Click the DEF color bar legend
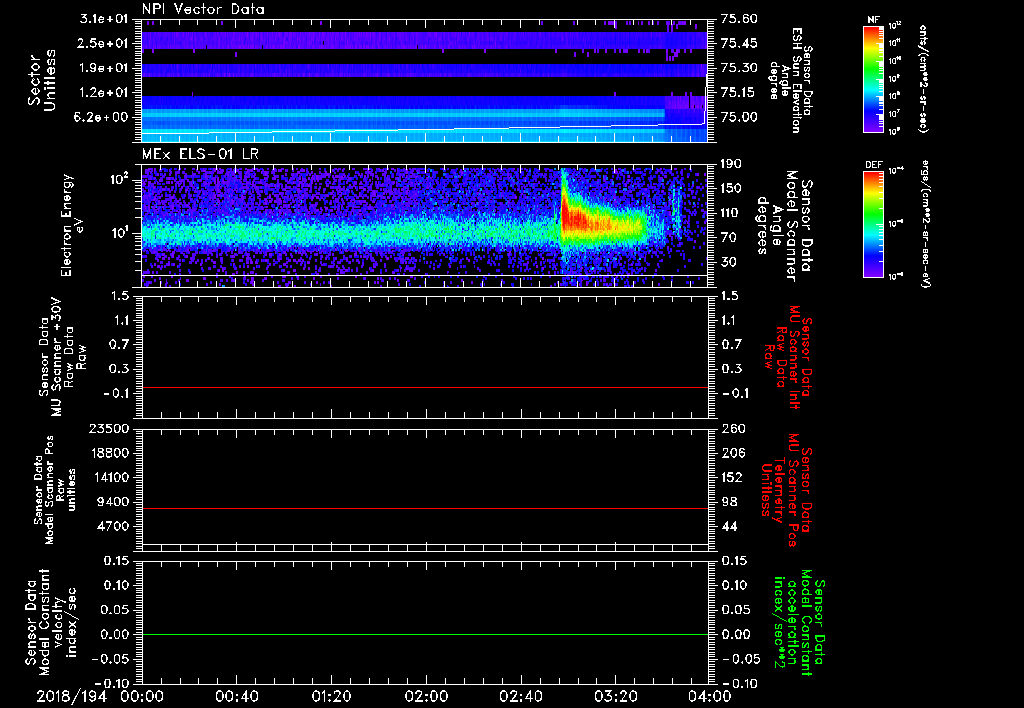 tap(873, 224)
